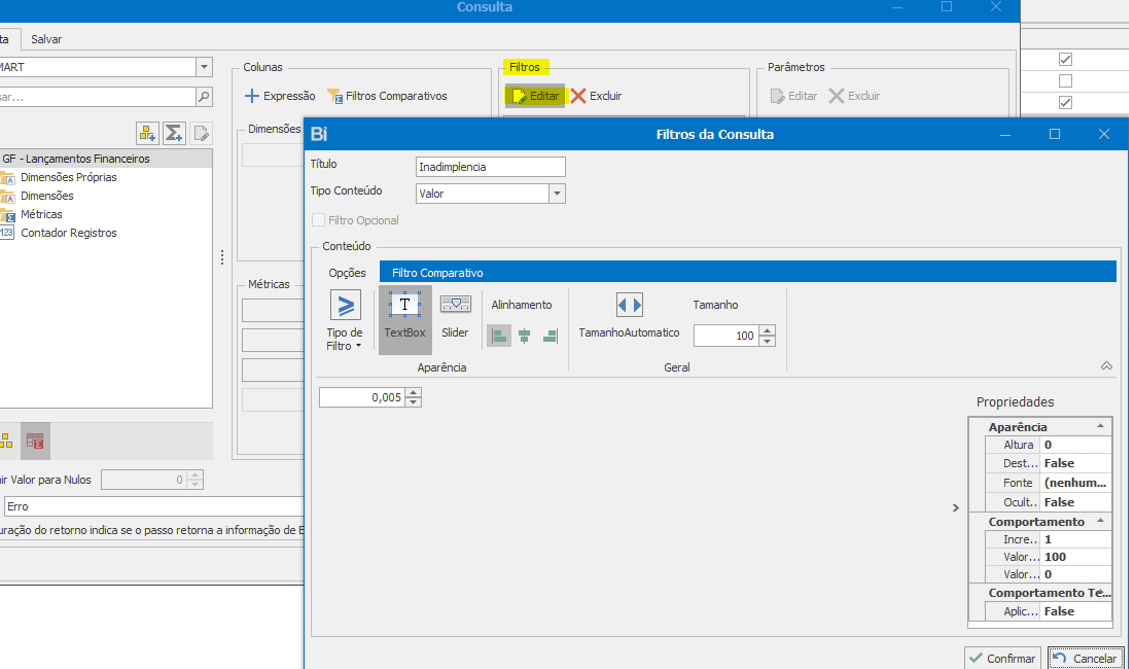1129x669 pixels.
Task: Select the Métricas folder in the tree
Action: click(41, 215)
